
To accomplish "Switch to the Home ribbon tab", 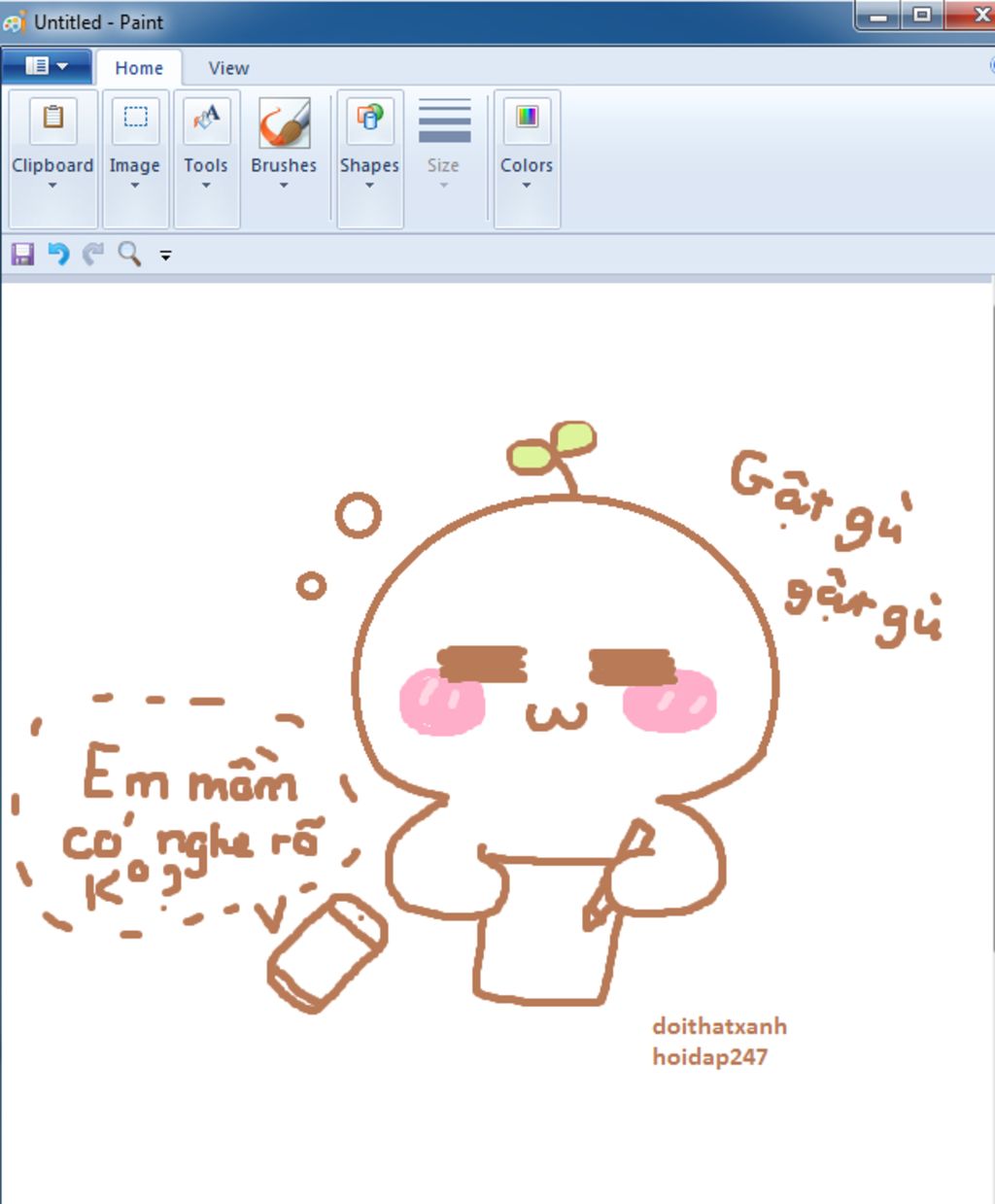I will click(139, 68).
